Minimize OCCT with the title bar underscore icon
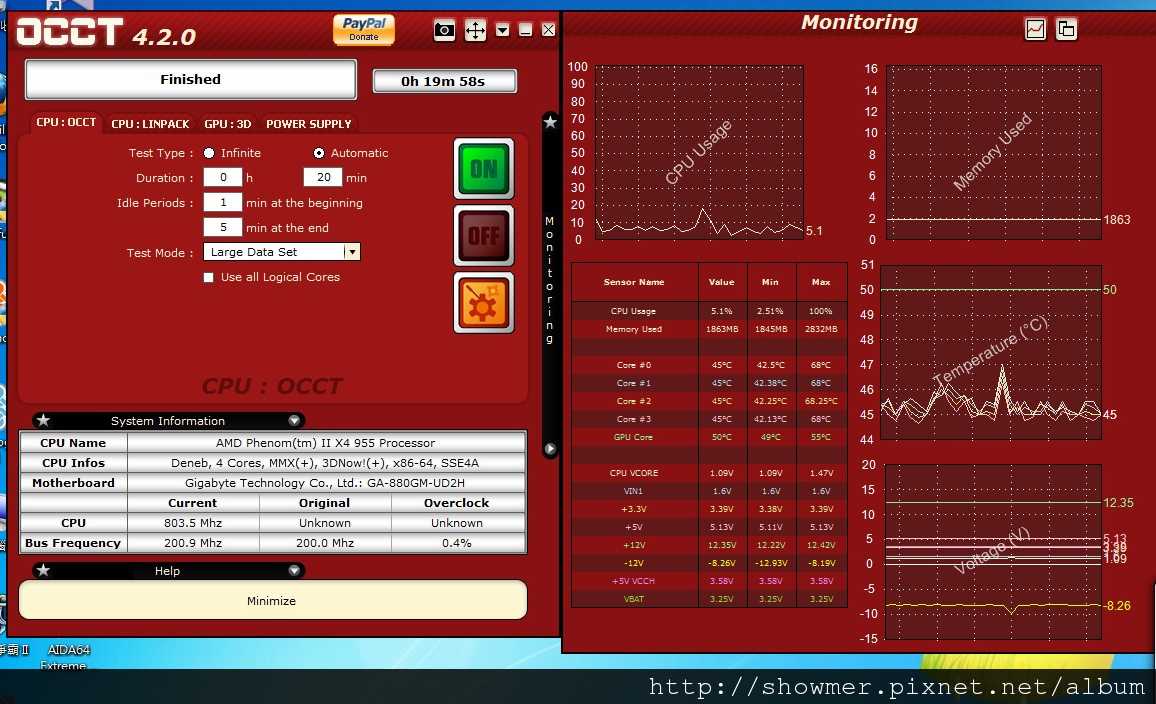 (x=526, y=30)
